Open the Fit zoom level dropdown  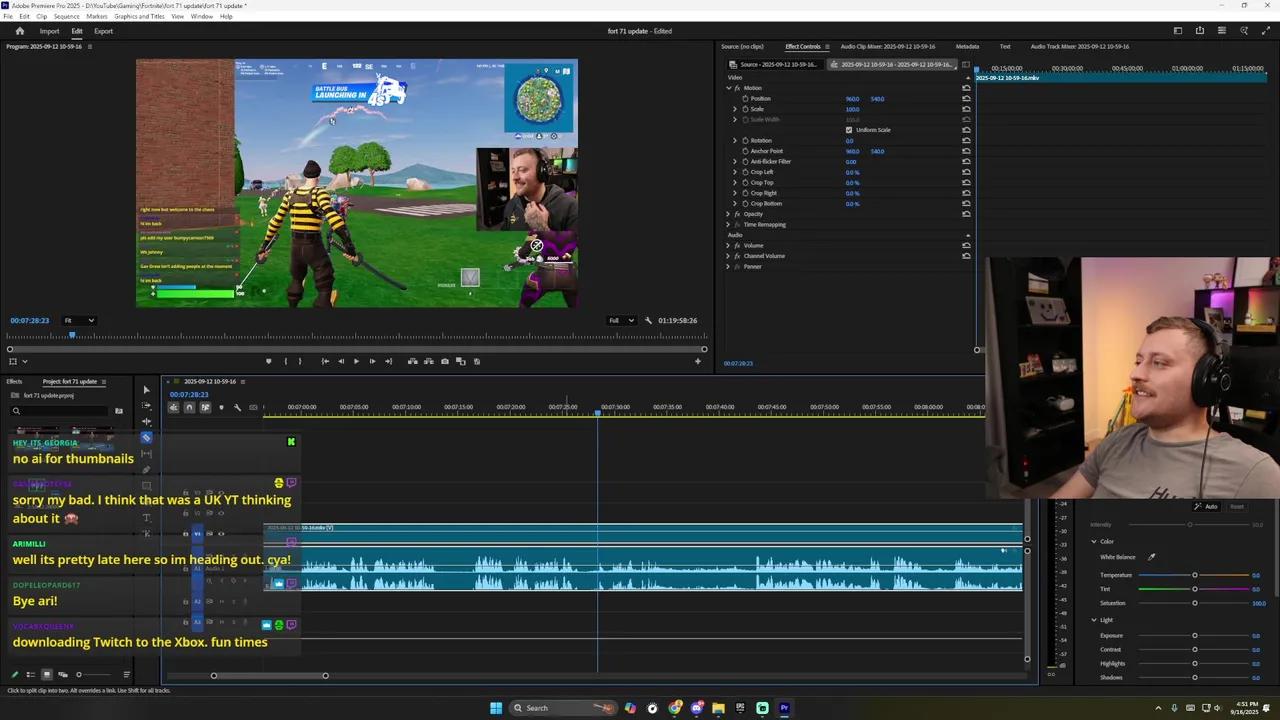point(79,320)
